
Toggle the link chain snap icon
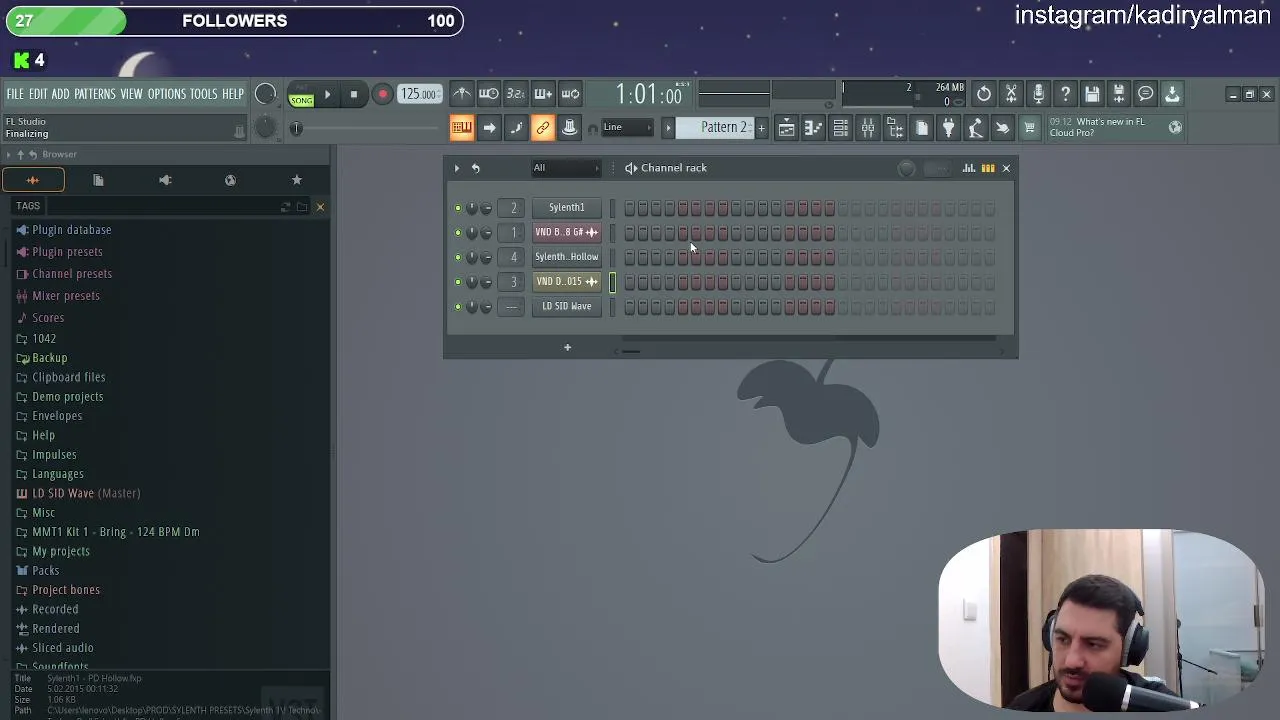542,128
